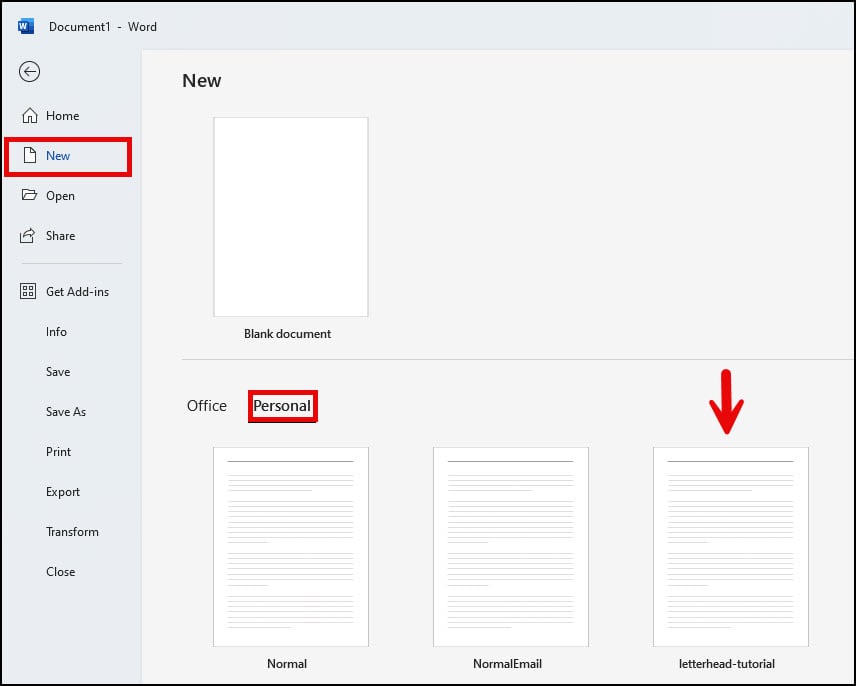Select the Personal templates tab
Viewport: 856px width, 686px height.
pos(282,406)
